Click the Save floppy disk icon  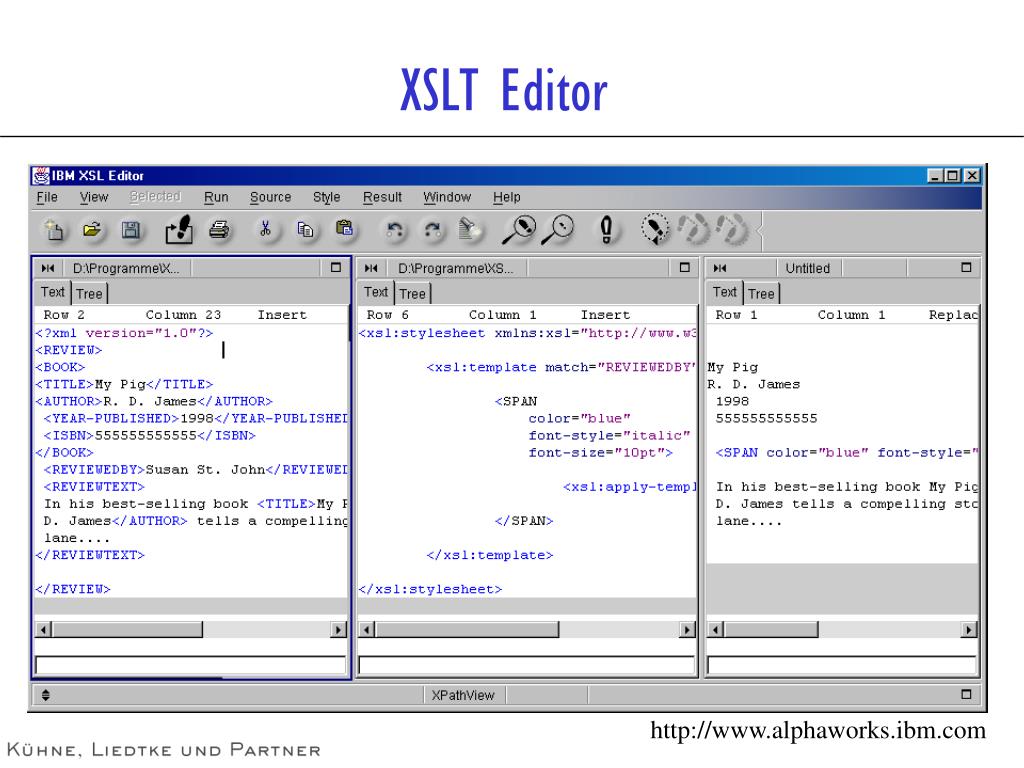[131, 230]
